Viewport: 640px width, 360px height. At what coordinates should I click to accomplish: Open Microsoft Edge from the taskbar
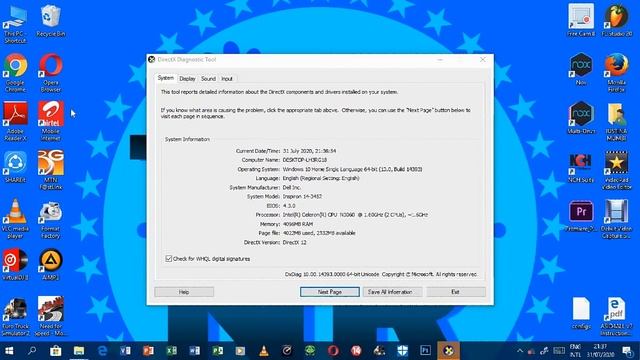click(102, 351)
